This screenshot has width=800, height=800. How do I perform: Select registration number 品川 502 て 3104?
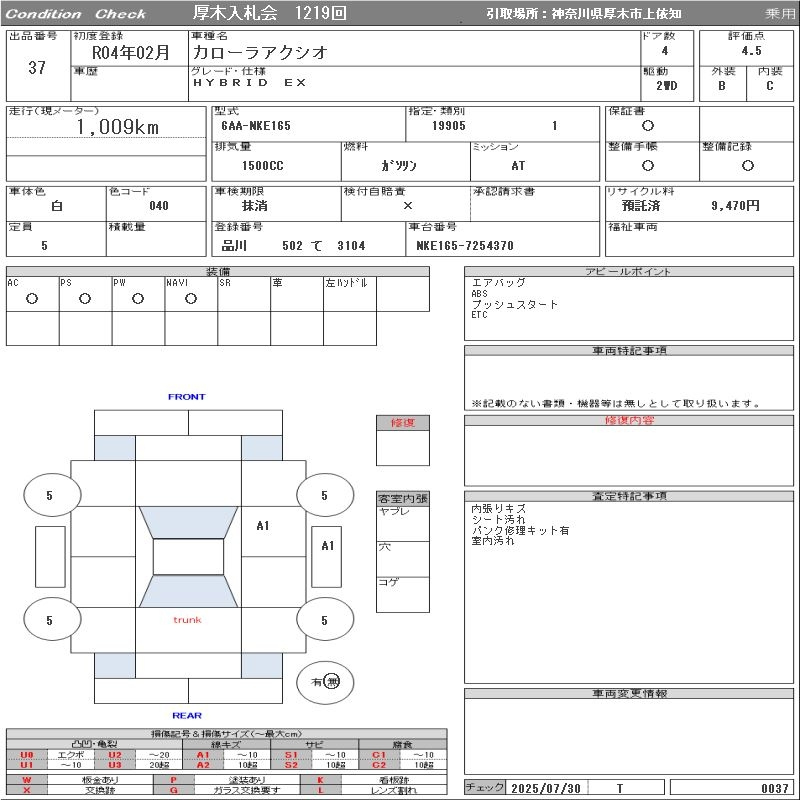point(293,246)
